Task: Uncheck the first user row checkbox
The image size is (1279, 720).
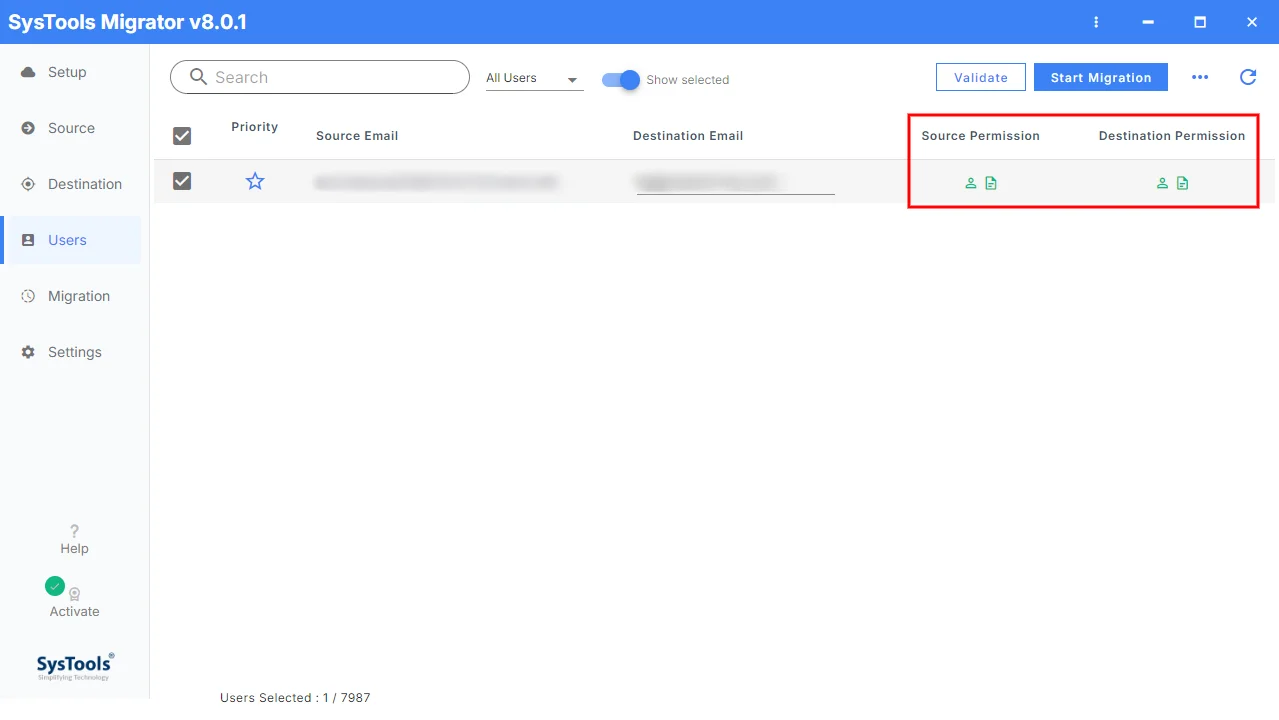Action: [x=182, y=181]
